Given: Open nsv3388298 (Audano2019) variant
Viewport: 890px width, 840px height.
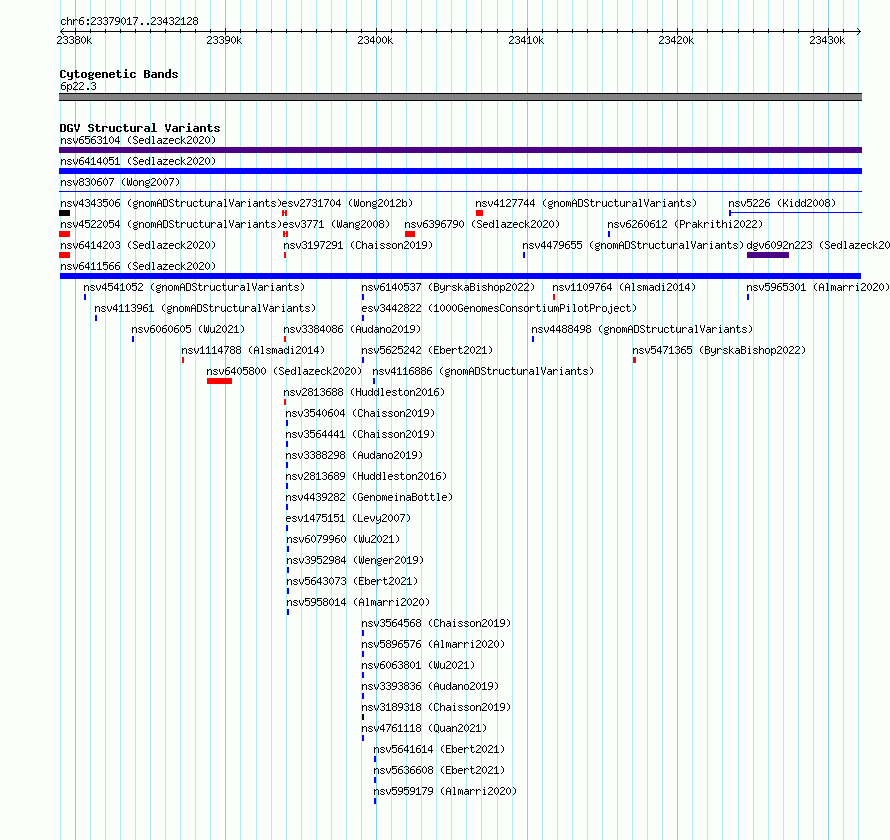Looking at the screenshot, I should tap(354, 455).
